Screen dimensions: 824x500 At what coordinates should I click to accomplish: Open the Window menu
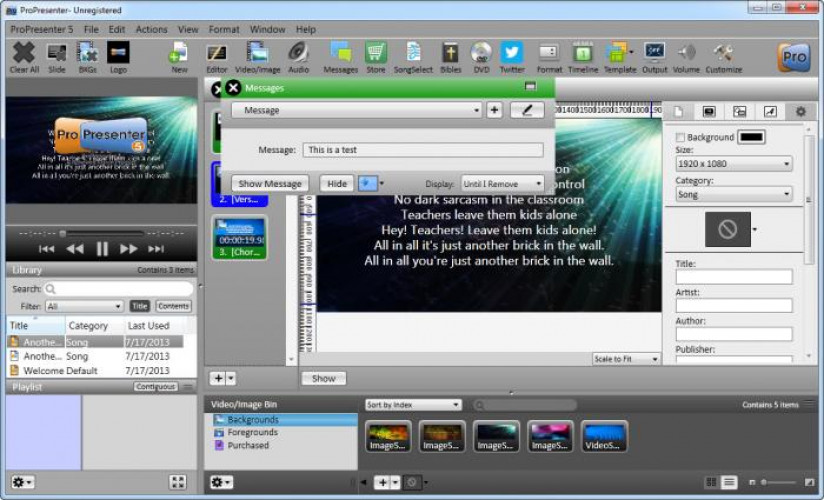point(267,29)
